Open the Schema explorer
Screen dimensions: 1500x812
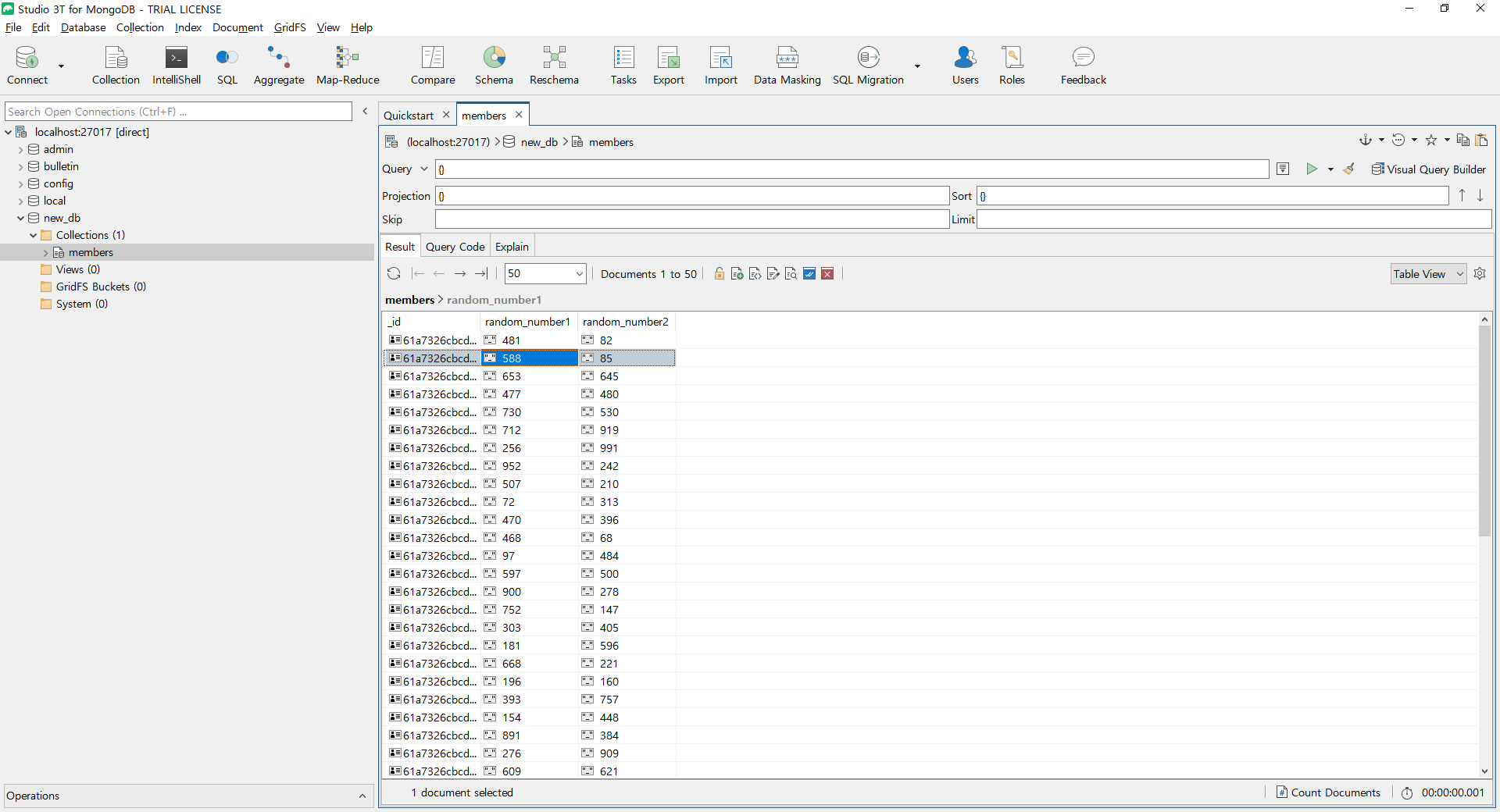point(494,66)
